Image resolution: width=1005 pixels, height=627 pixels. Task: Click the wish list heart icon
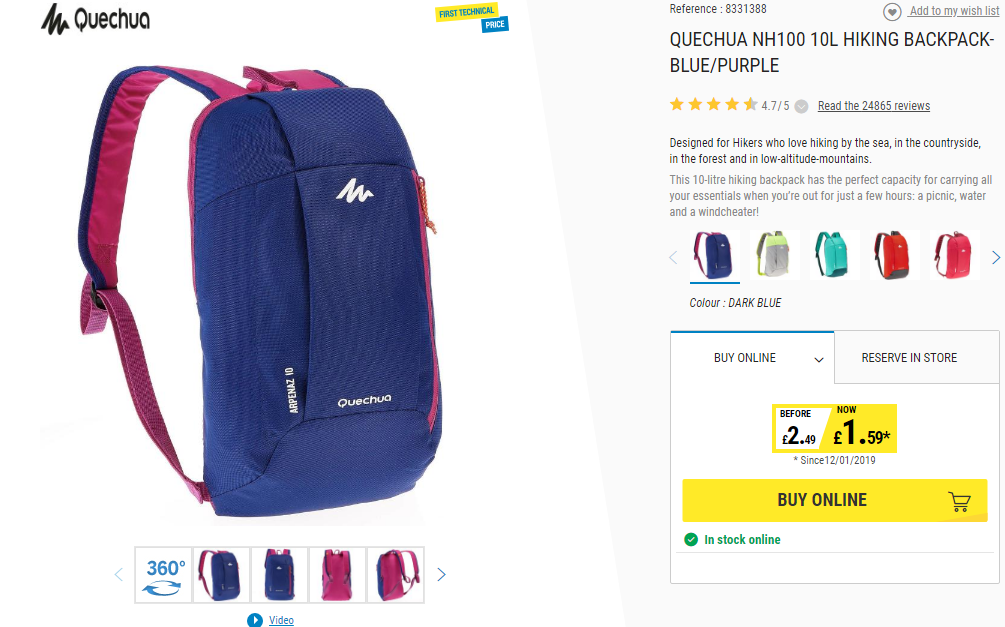pyautogui.click(x=892, y=12)
